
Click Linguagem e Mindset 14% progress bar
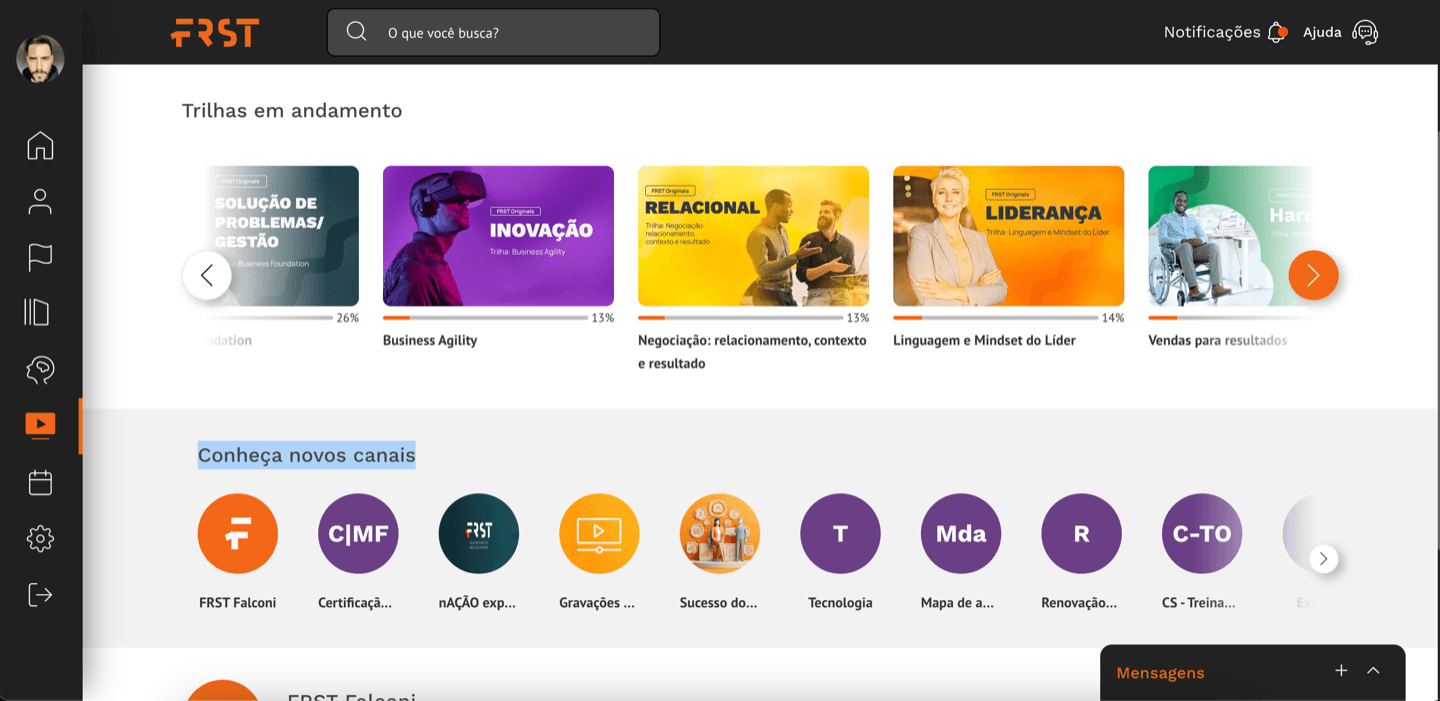click(x=995, y=318)
